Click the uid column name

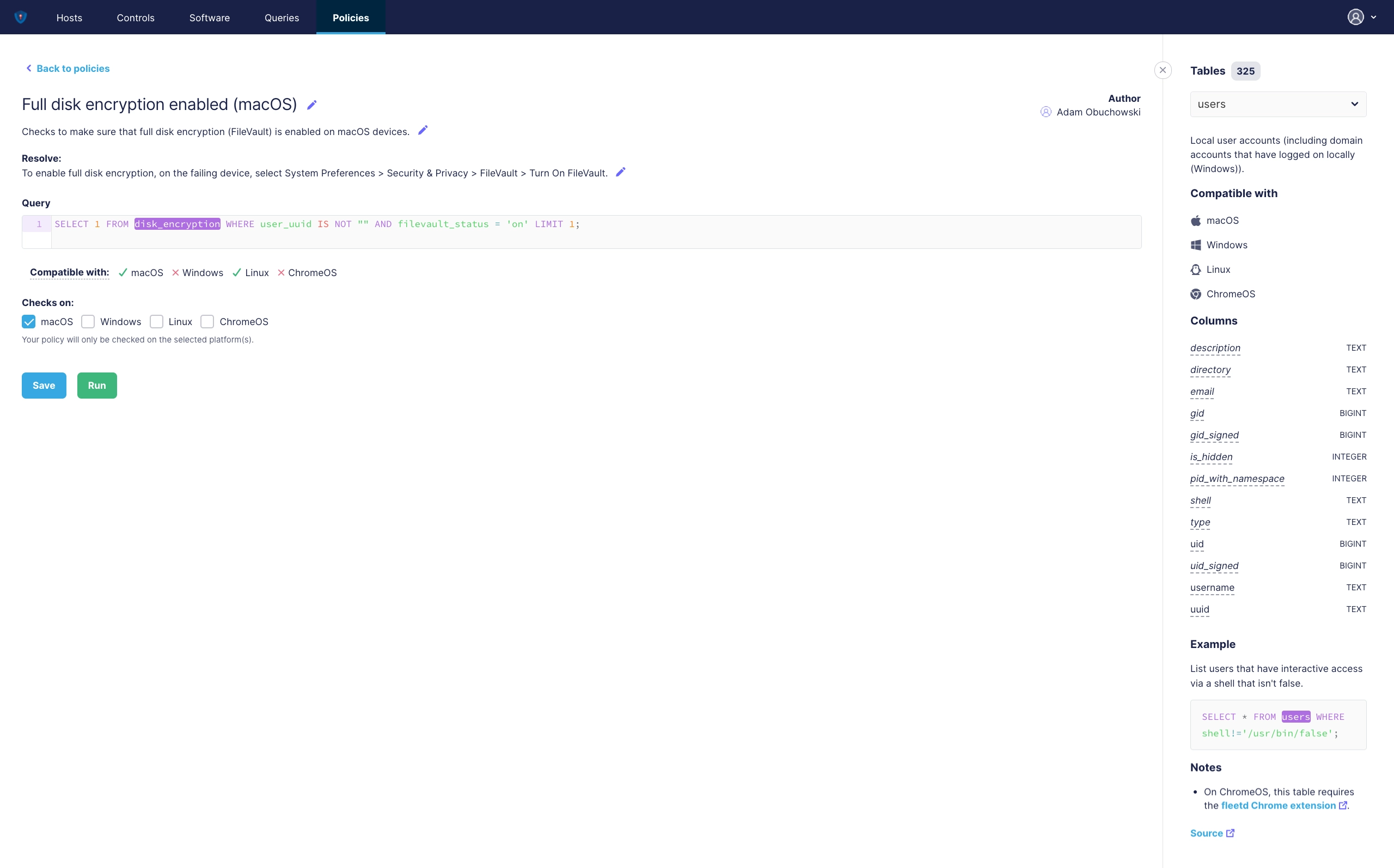[x=1197, y=544]
